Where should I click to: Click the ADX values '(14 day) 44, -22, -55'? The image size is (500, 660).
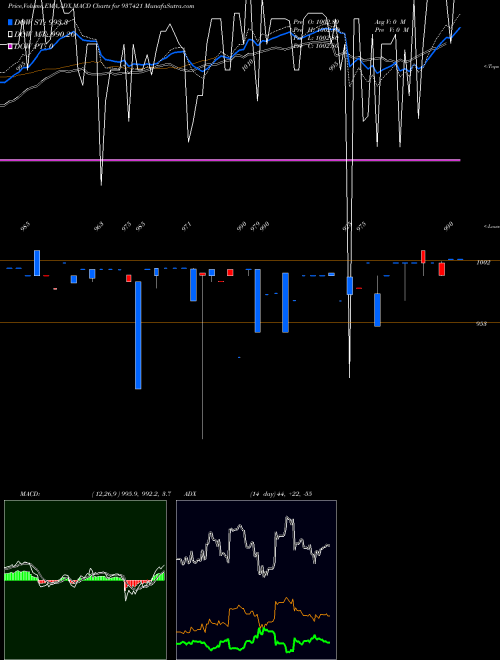coord(281,494)
